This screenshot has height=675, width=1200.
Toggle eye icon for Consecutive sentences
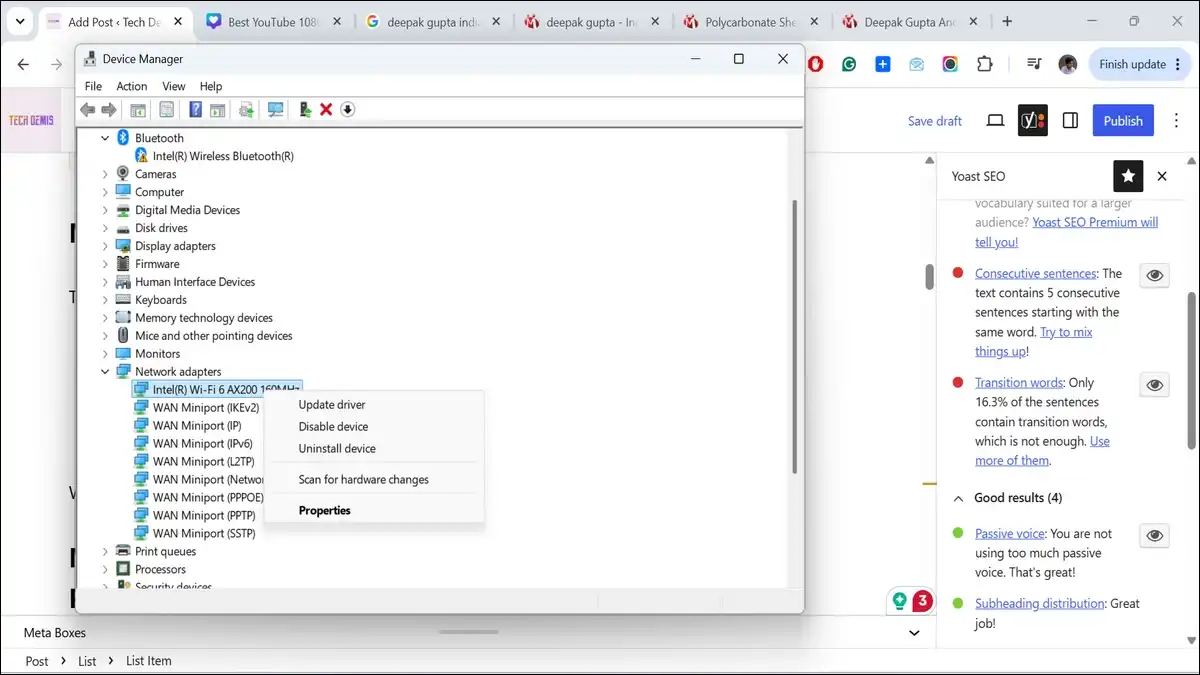(x=1154, y=275)
